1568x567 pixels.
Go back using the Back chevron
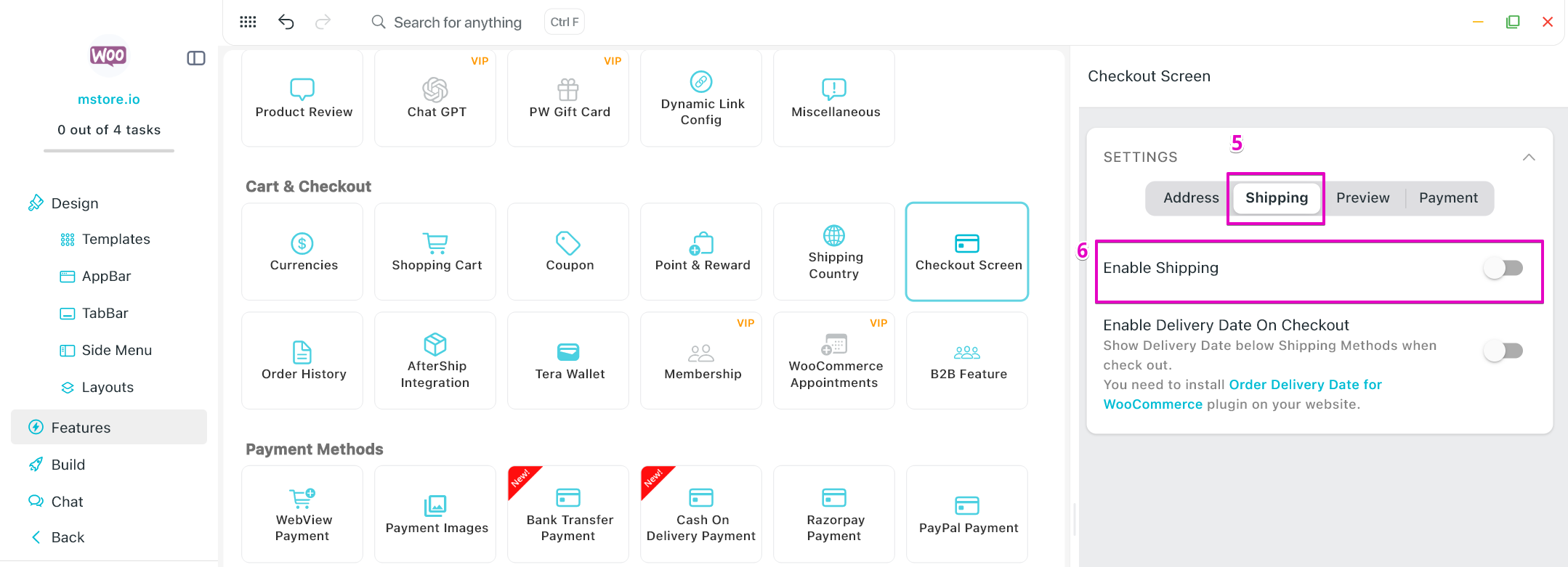pos(36,537)
